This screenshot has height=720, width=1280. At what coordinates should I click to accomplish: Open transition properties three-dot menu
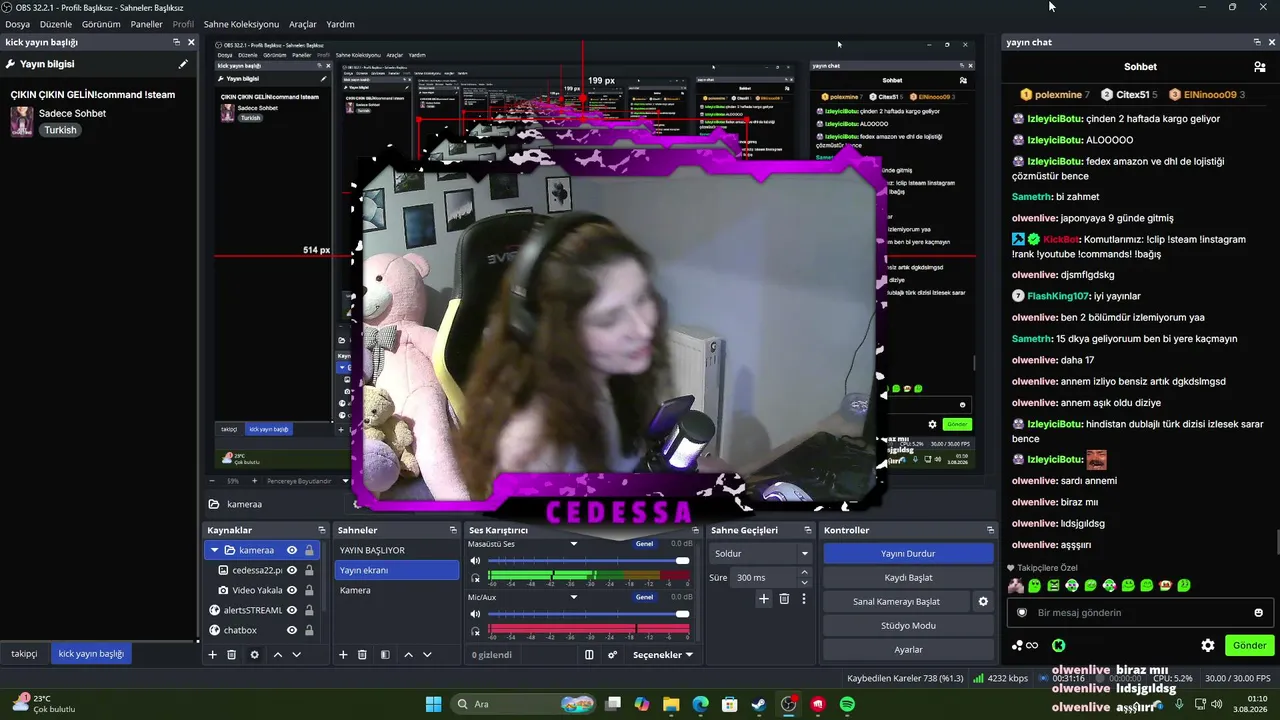coord(803,599)
